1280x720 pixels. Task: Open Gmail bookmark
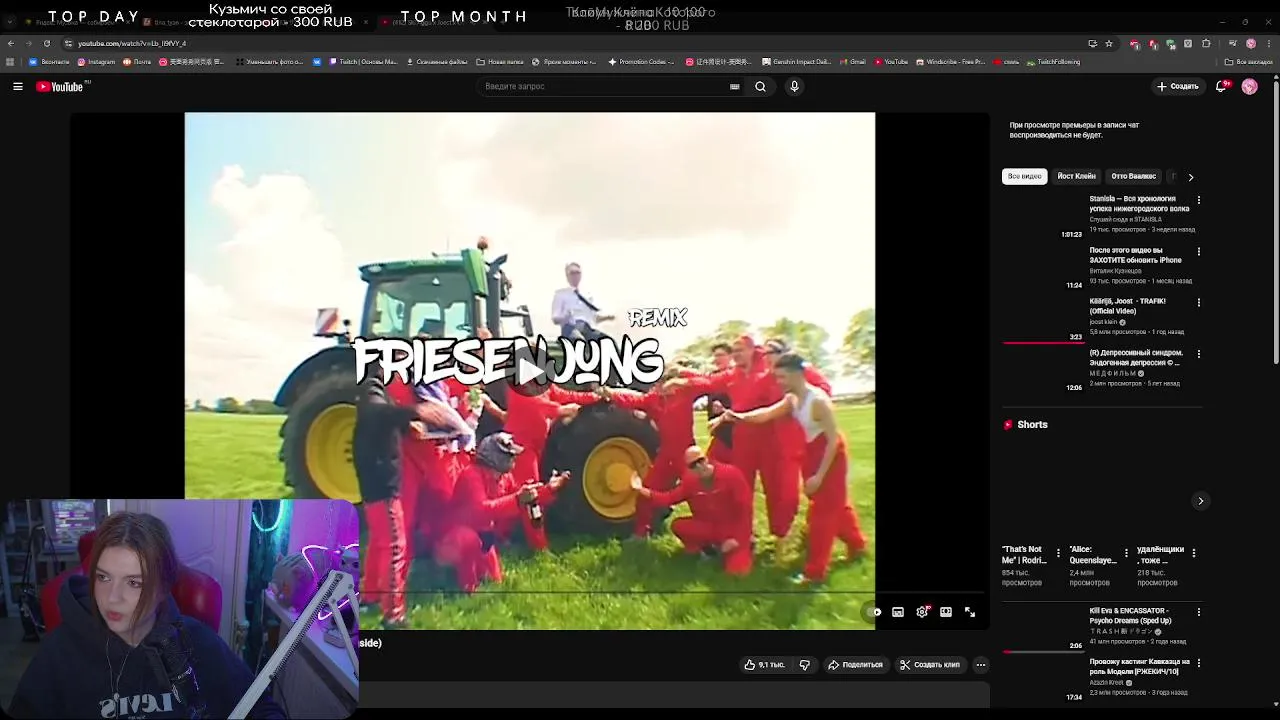(x=853, y=62)
